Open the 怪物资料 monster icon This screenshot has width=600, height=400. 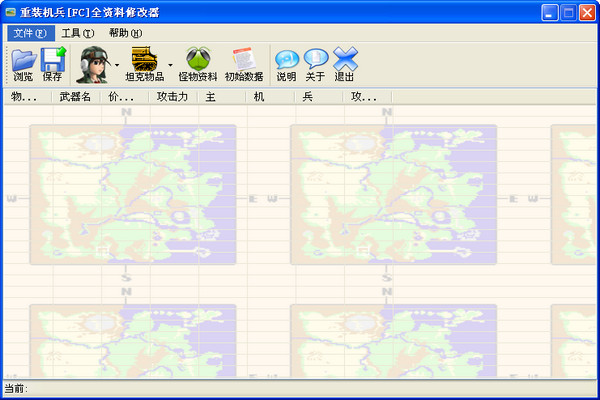coord(198,64)
